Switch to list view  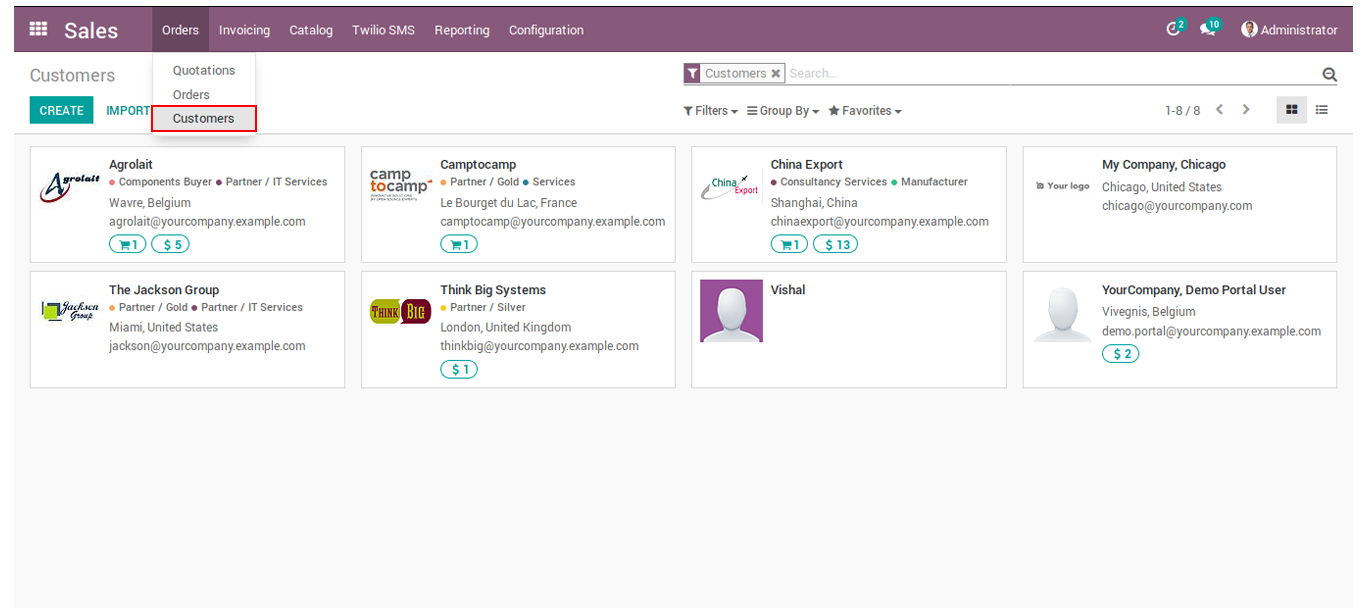pos(1321,110)
